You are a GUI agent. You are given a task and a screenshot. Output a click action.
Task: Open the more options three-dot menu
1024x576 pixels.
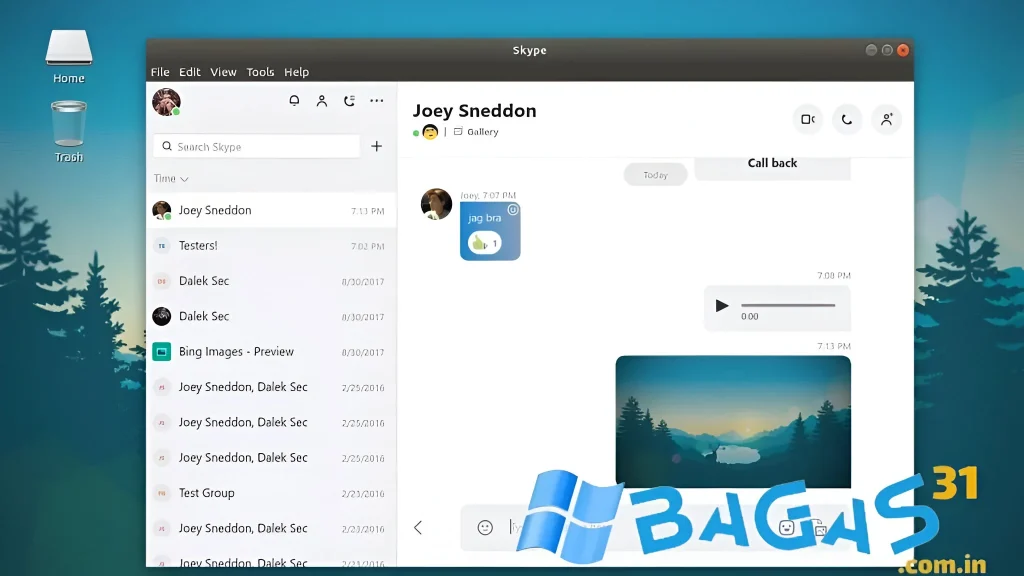coord(377,101)
